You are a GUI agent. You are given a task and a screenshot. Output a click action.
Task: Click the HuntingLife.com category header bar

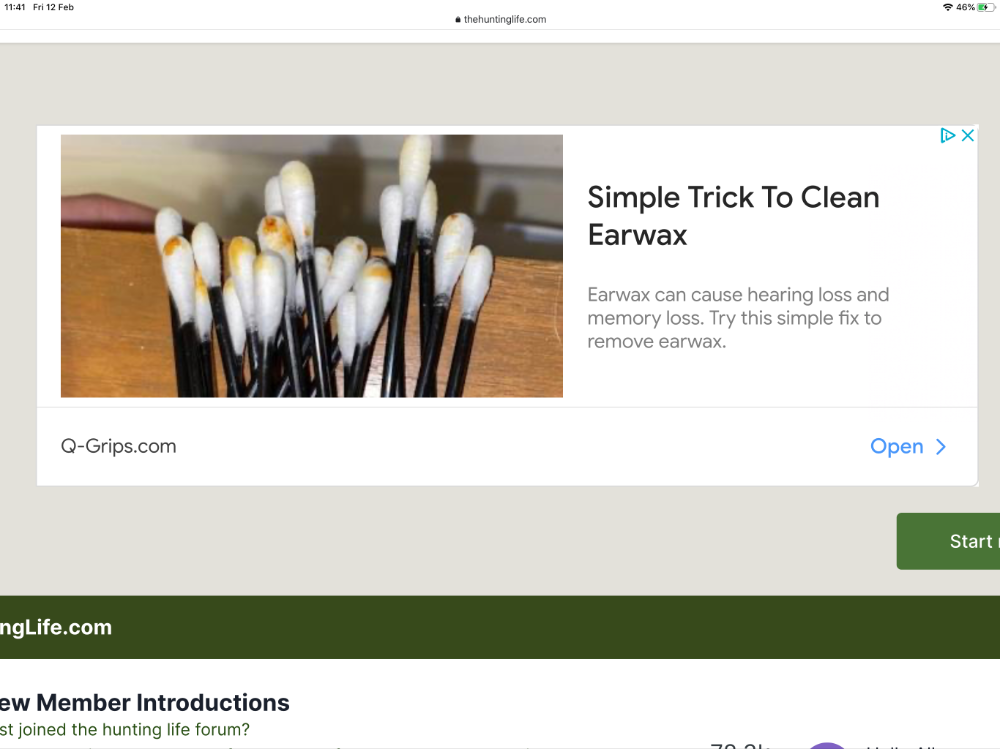point(500,627)
